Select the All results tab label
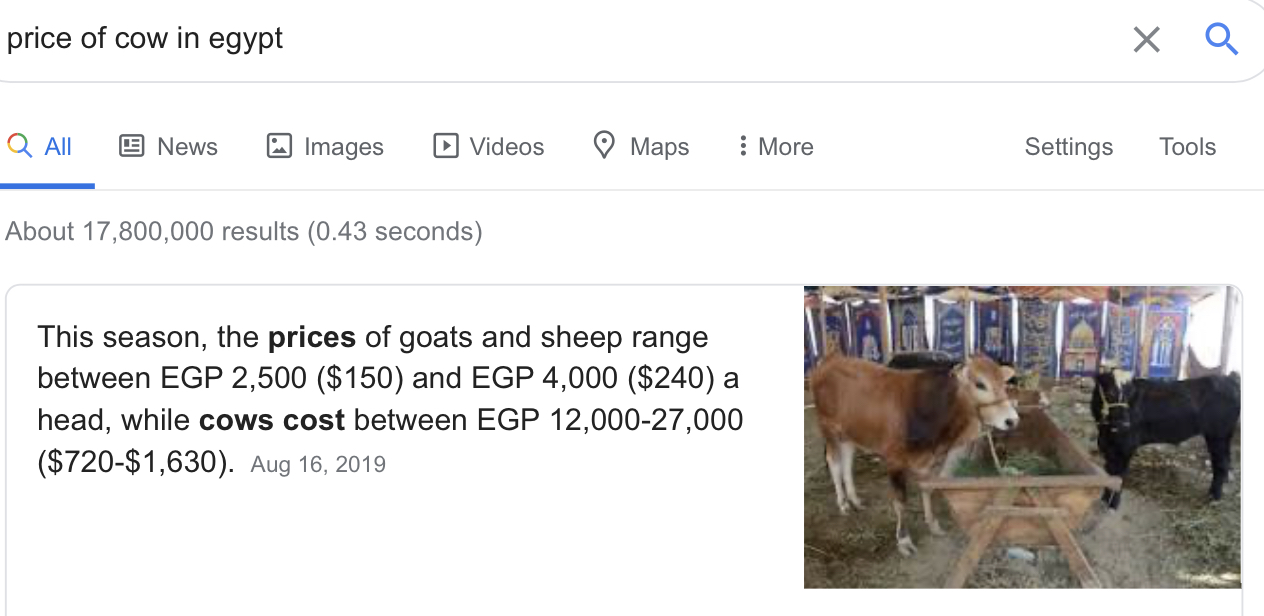 point(58,147)
